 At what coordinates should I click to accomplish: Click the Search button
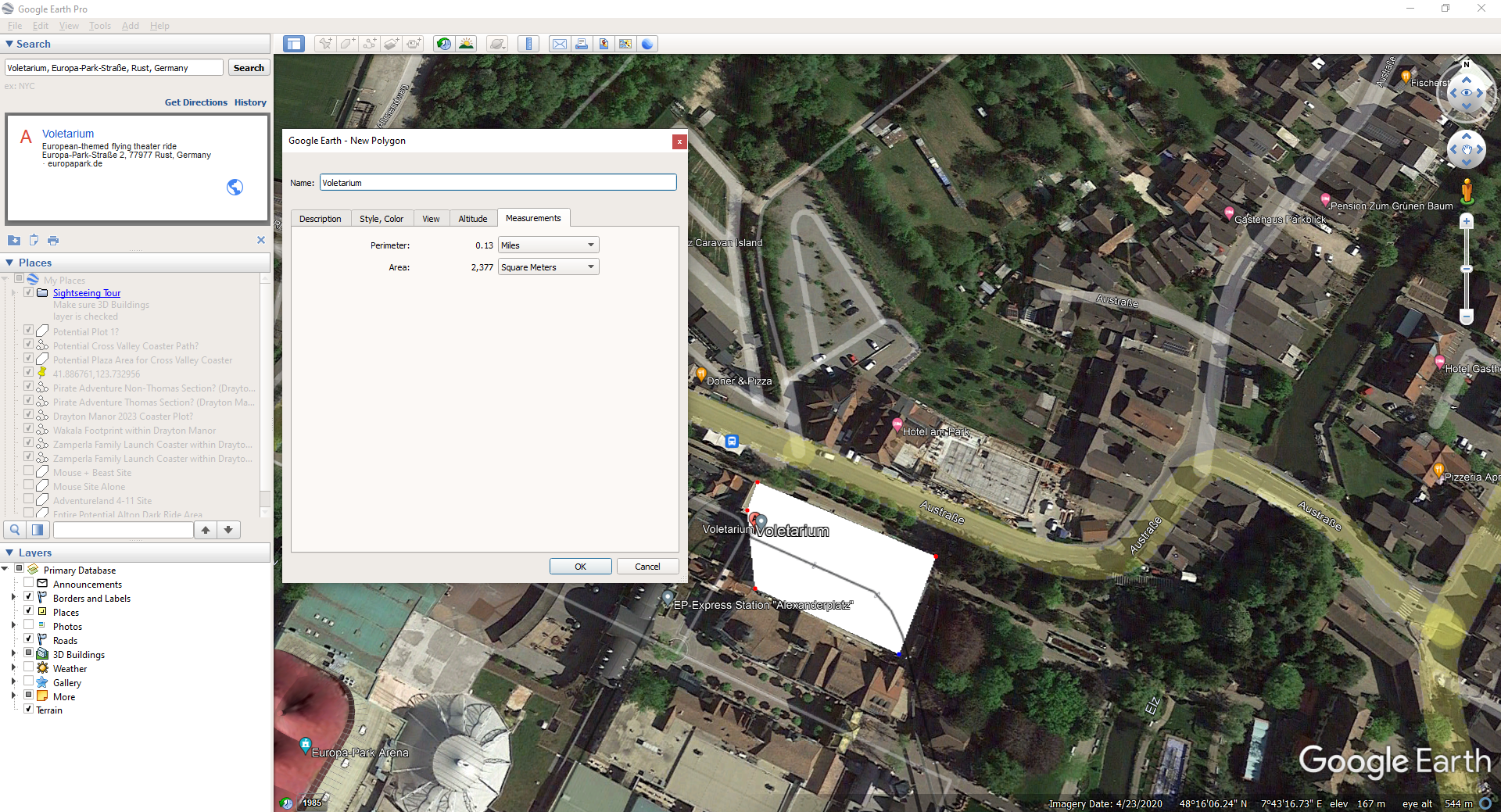[249, 68]
